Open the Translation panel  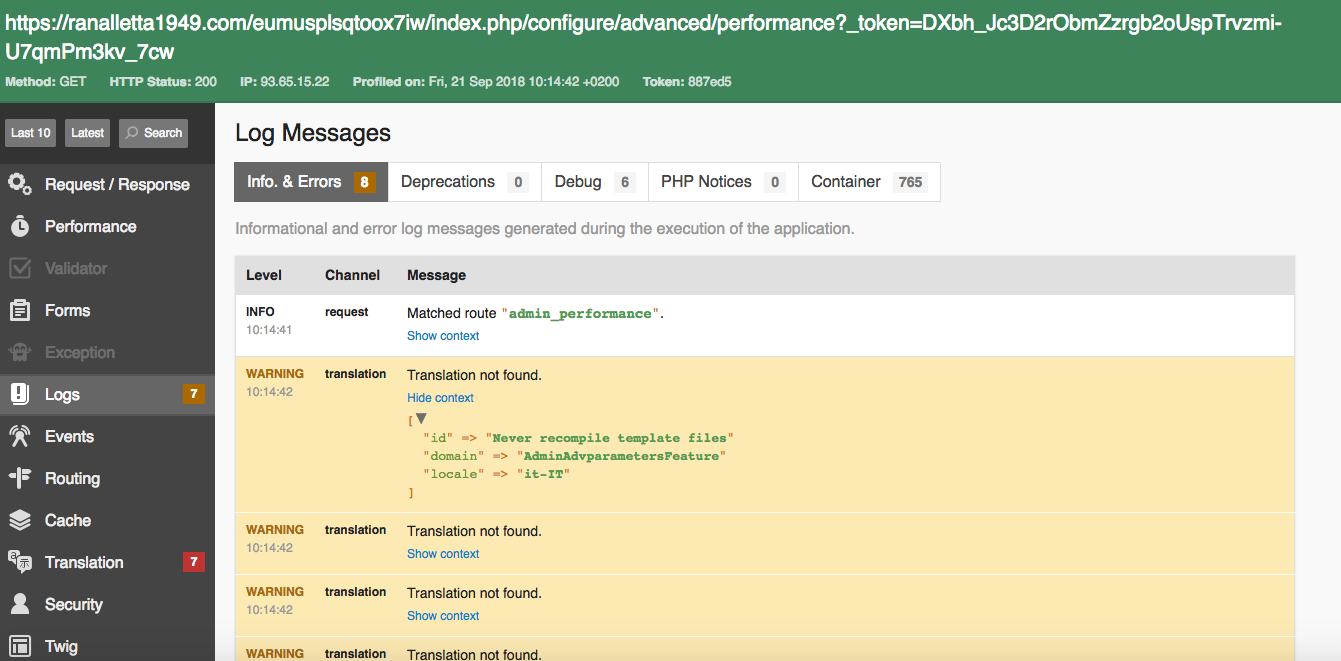pos(84,562)
